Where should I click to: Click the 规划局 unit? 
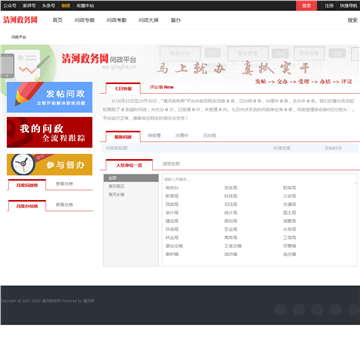[230, 221]
